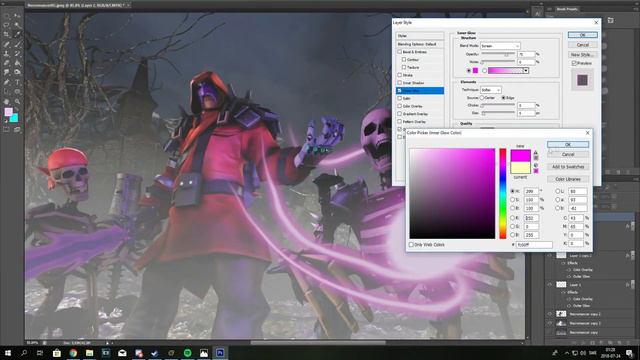Viewport: 640px width, 360px height.
Task: Enable the Inner Shadow checkbox
Action: (x=400, y=83)
